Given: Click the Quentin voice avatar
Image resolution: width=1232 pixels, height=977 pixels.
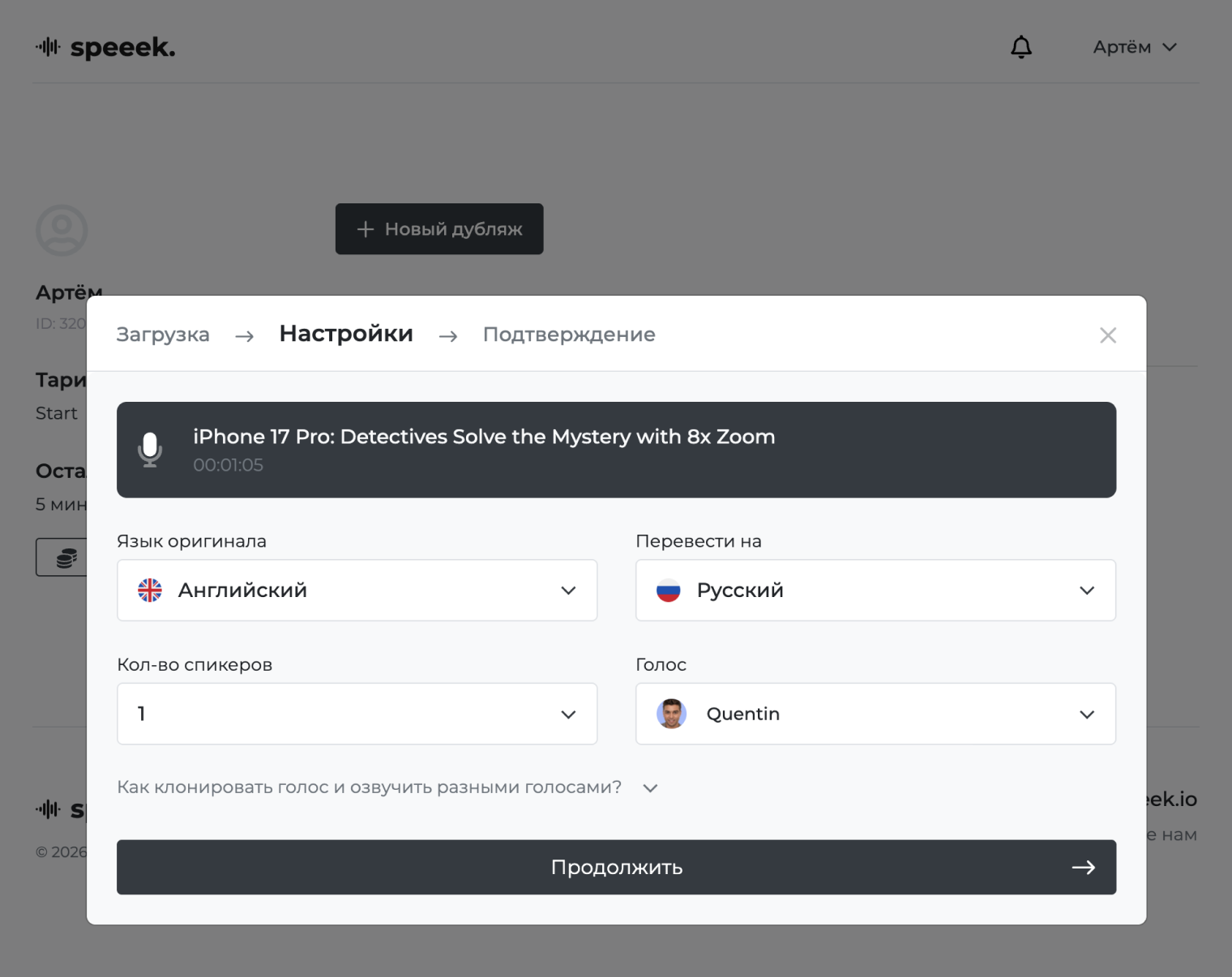Looking at the screenshot, I should [x=671, y=714].
